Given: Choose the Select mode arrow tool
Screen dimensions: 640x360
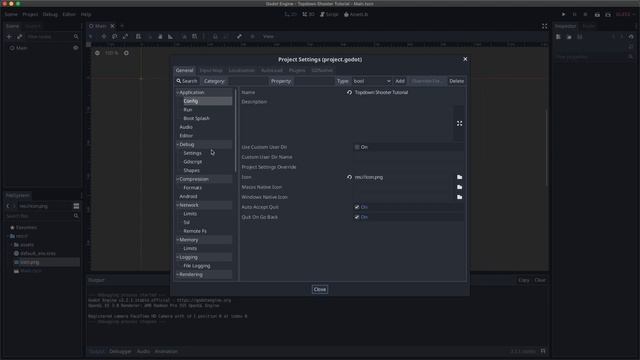Looking at the screenshot, I should click(91, 36).
